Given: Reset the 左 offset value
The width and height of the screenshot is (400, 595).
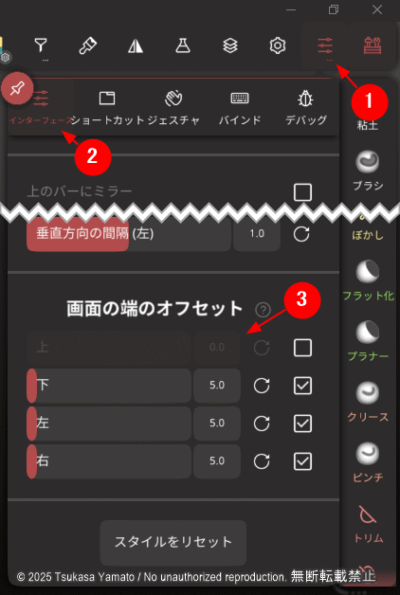Looking at the screenshot, I should 261,423.
